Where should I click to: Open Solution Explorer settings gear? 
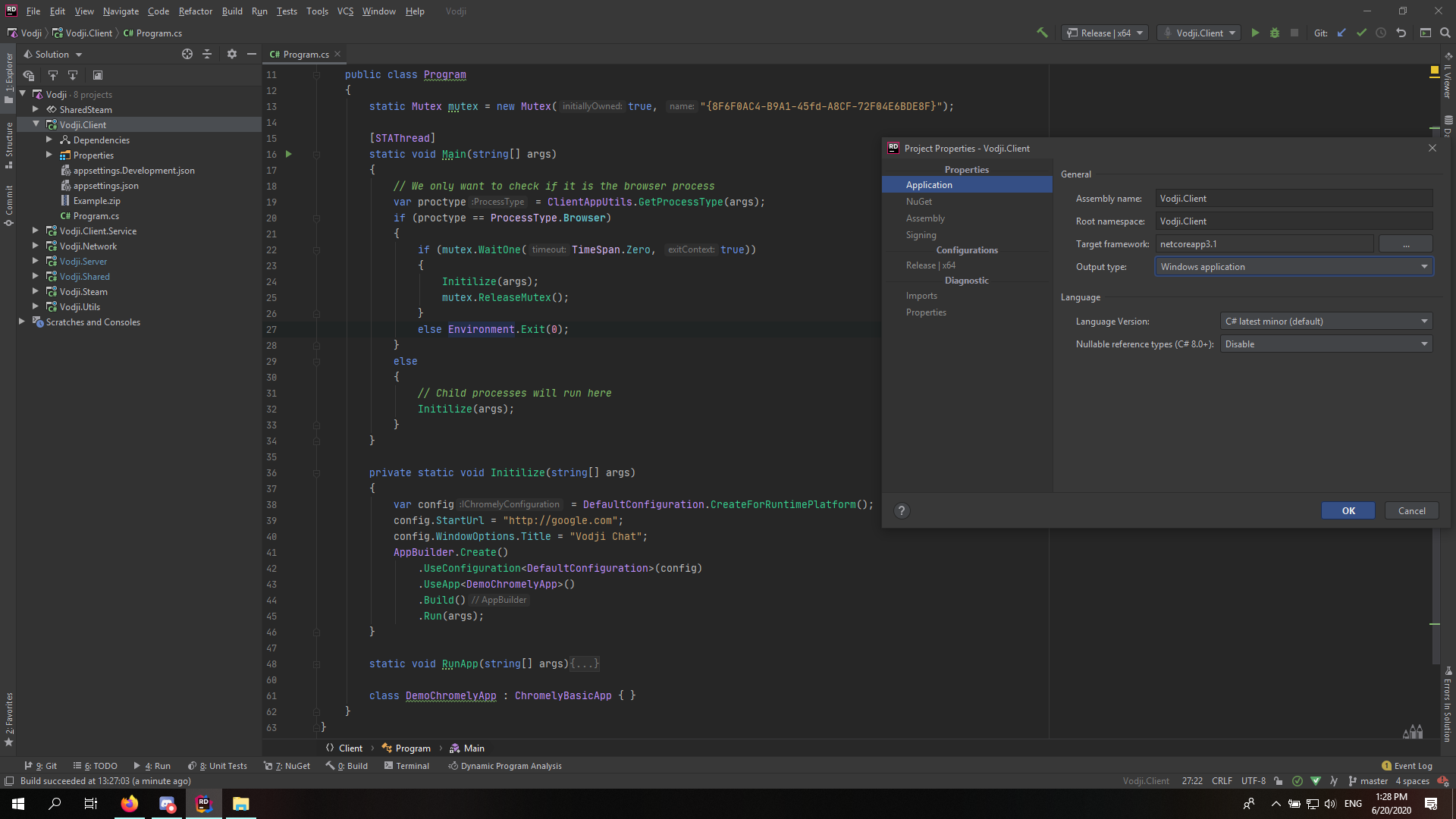231,54
